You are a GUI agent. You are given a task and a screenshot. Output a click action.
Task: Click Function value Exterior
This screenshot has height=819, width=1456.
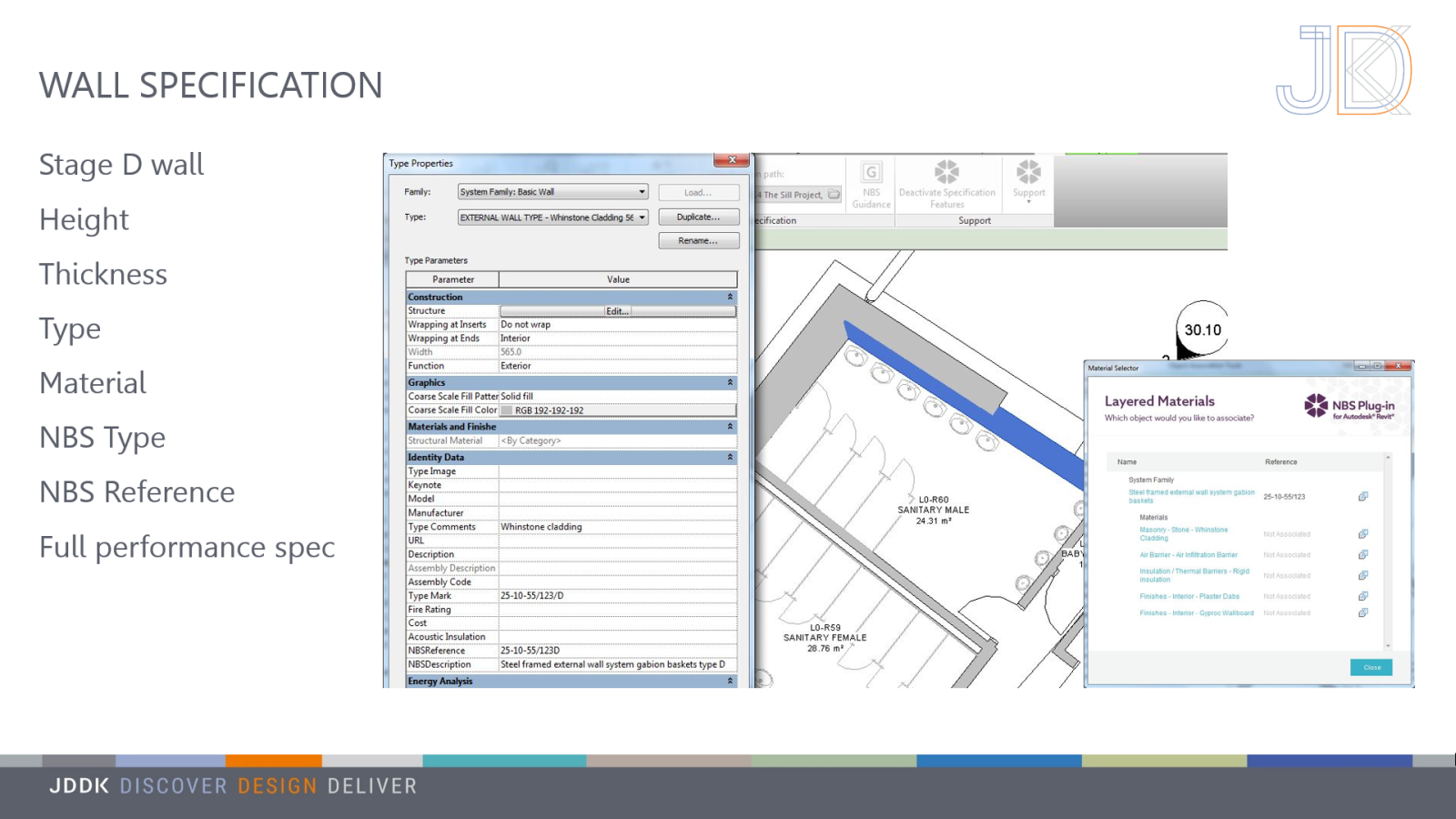618,366
